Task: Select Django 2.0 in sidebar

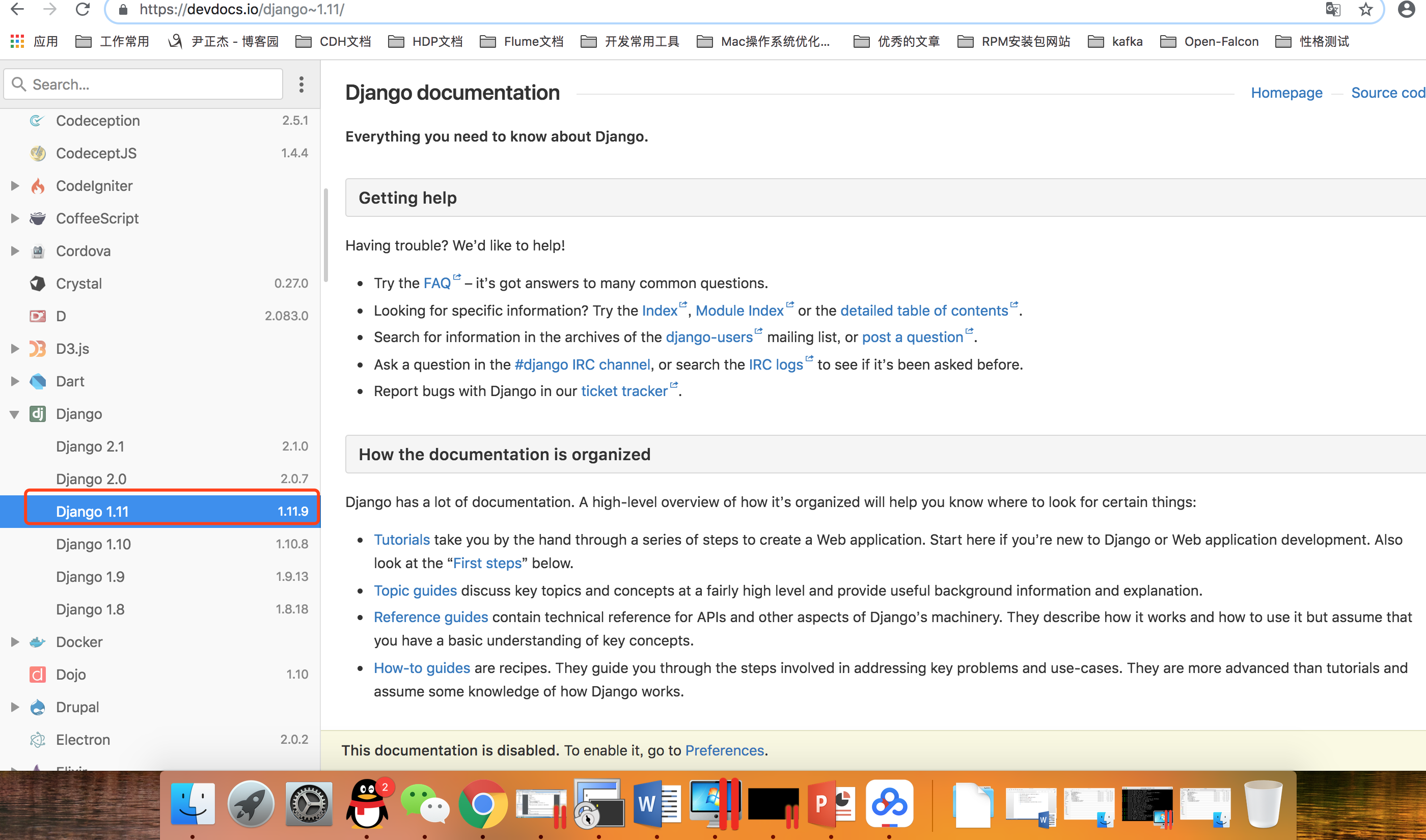Action: (x=160, y=479)
